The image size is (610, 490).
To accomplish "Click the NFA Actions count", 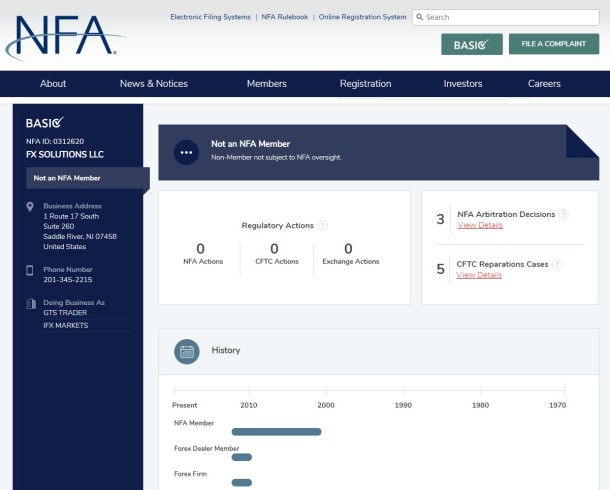I will point(200,248).
